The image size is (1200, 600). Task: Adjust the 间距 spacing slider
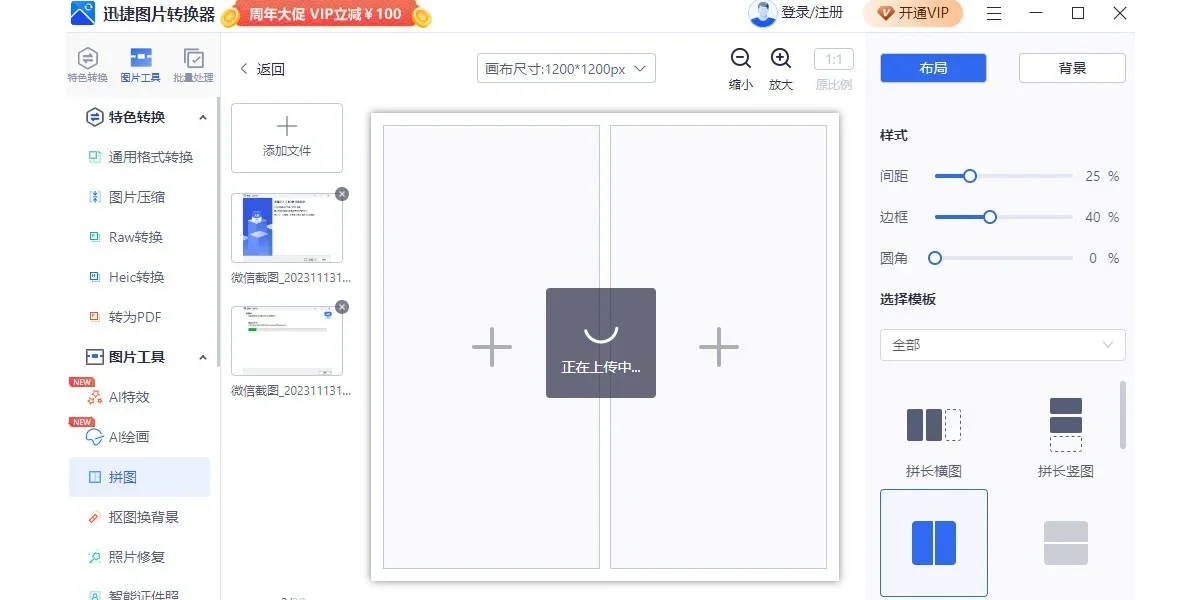click(1003, 176)
